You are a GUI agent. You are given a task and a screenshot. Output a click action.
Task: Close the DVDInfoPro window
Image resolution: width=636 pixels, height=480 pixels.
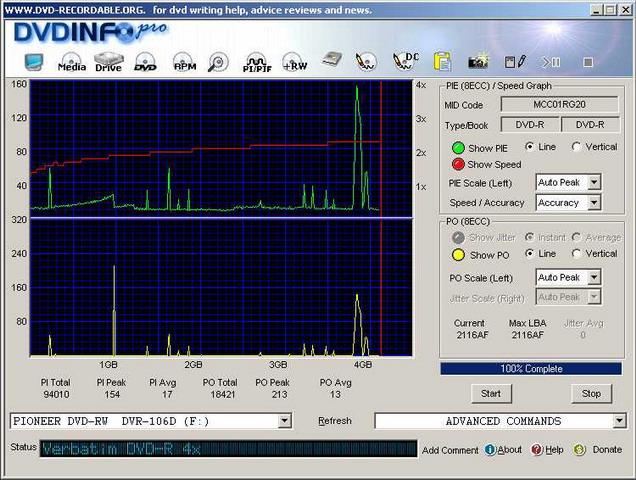[x=626, y=10]
